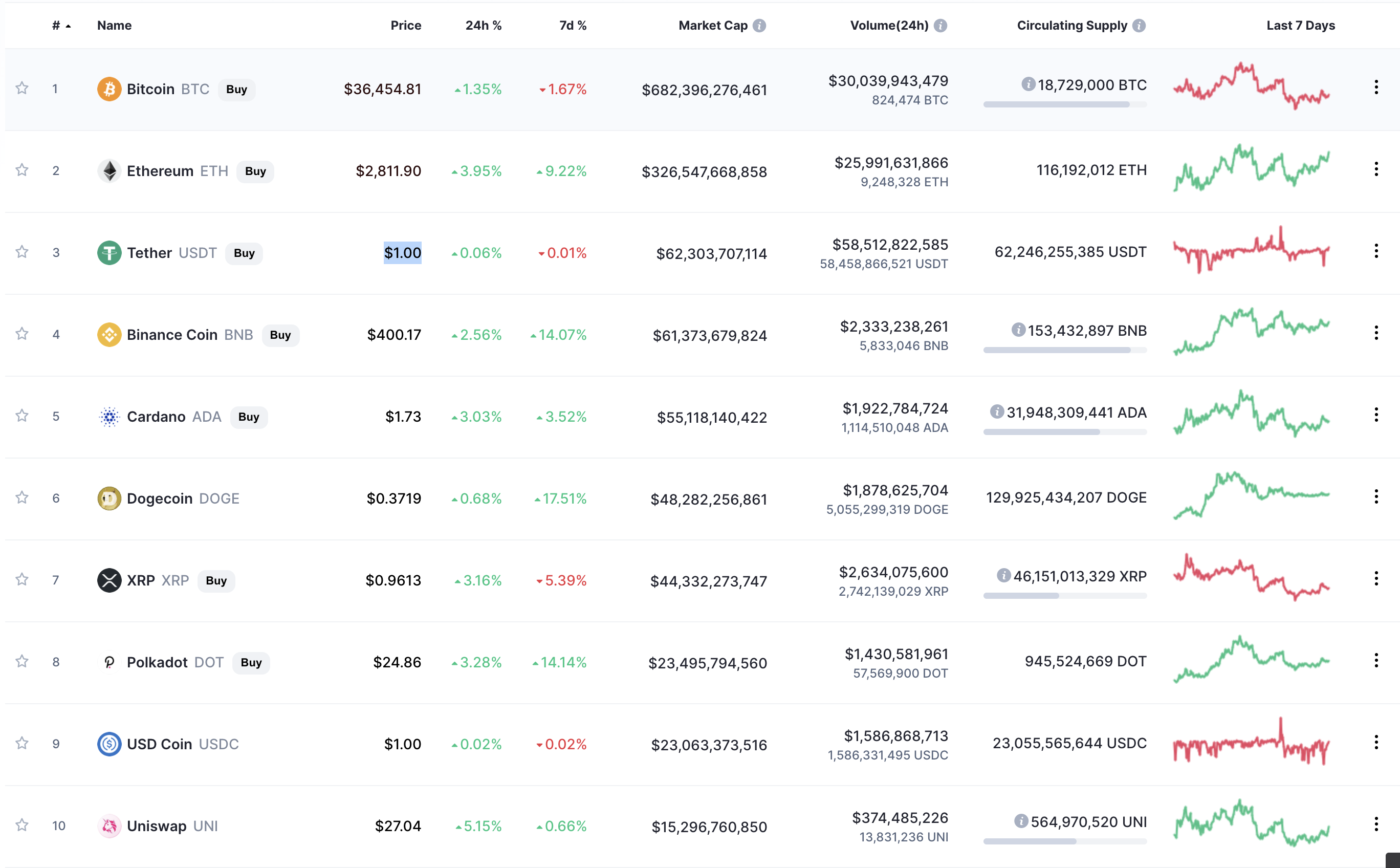
Task: Open Tether row three-dot menu
Action: coord(1376,251)
